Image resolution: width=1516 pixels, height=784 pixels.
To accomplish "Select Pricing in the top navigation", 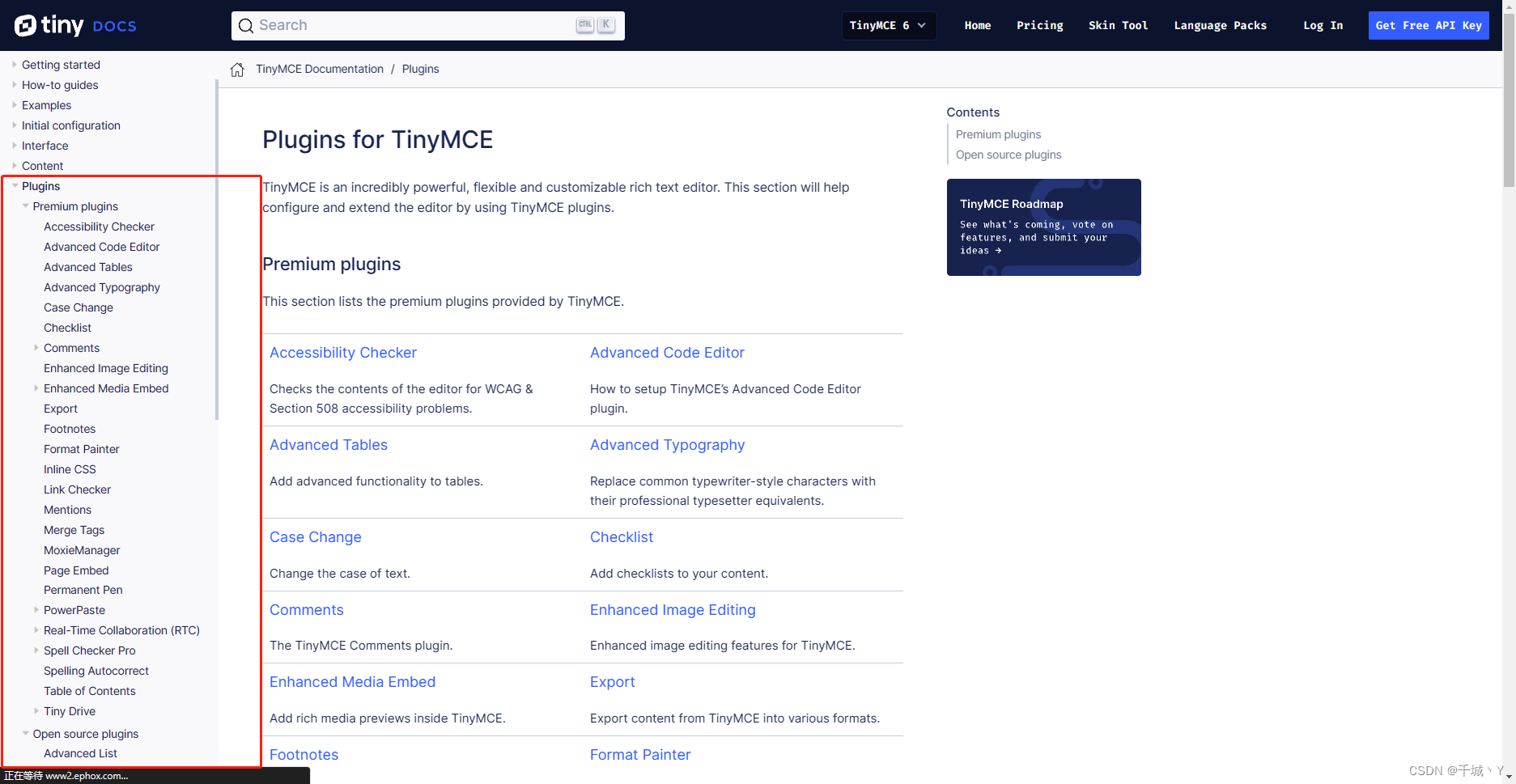I will click(1039, 25).
